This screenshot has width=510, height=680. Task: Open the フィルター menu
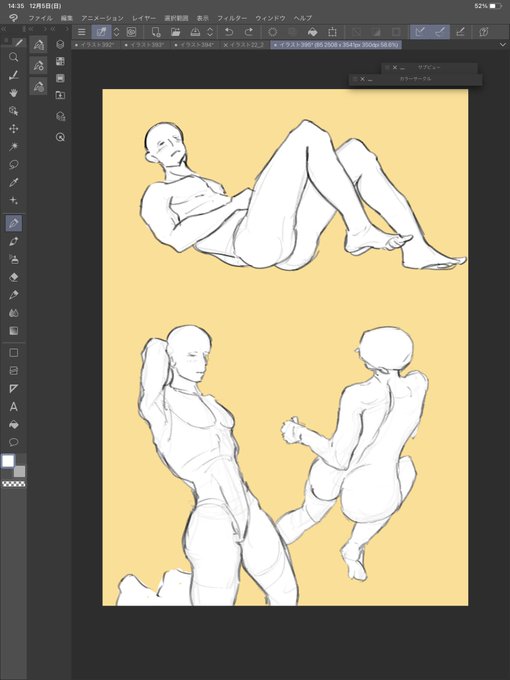click(x=232, y=18)
